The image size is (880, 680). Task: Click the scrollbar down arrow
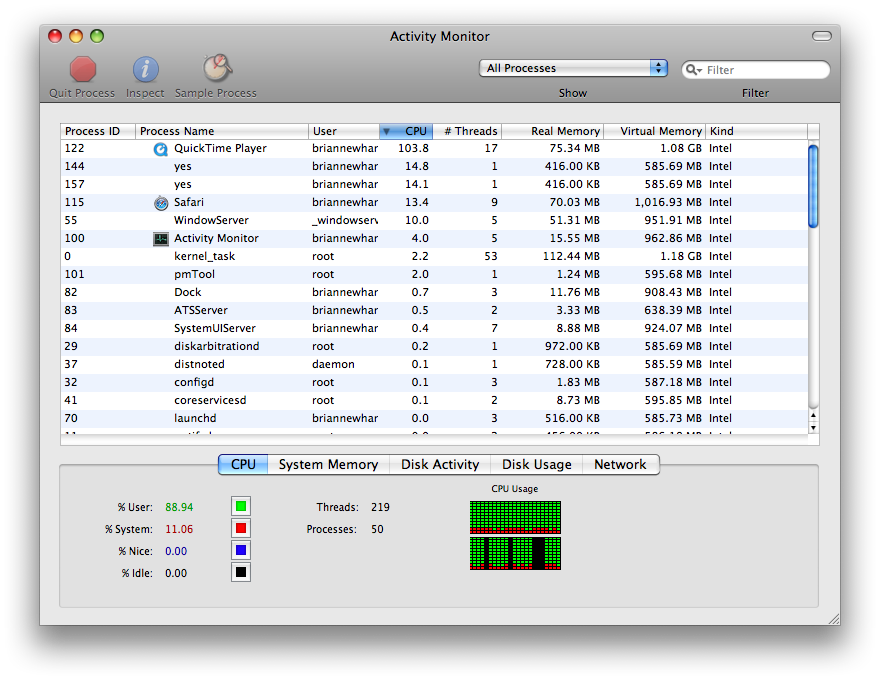click(813, 428)
